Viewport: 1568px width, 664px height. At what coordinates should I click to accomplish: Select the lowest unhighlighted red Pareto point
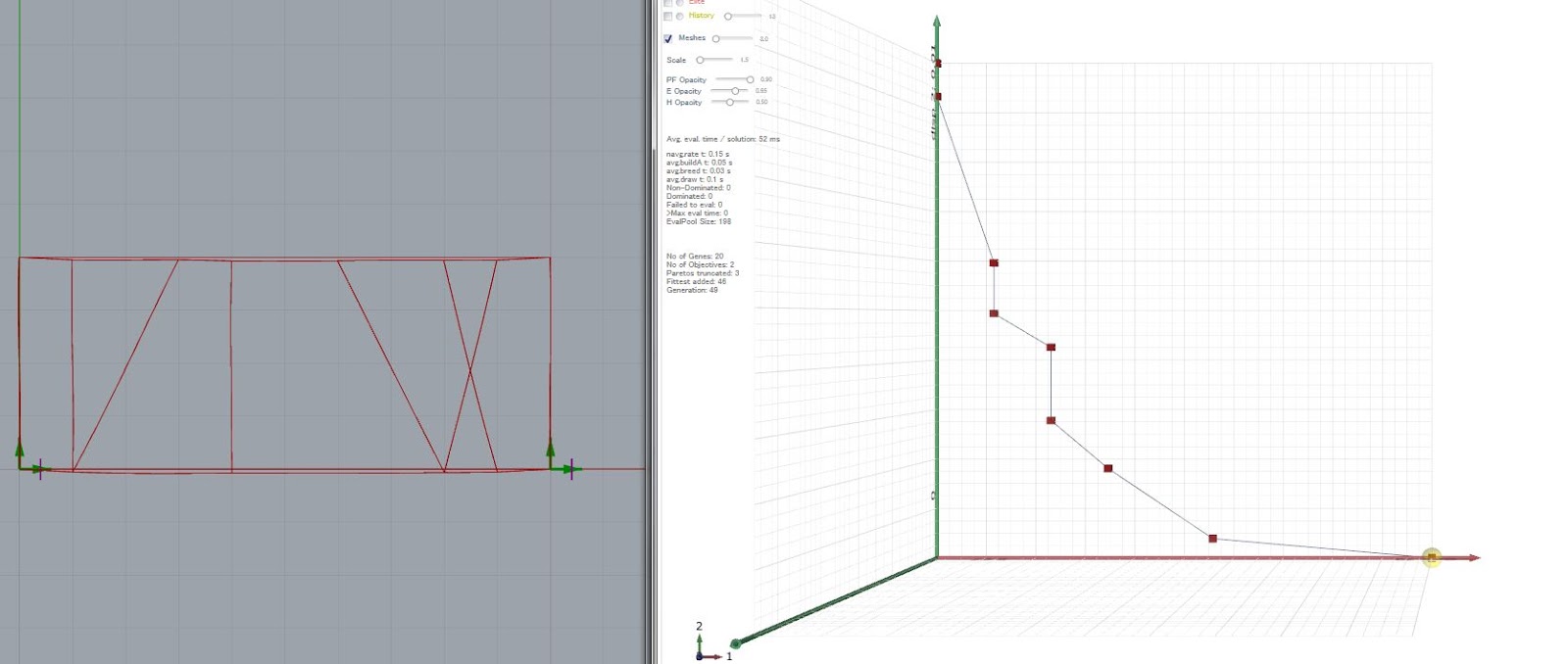pyautogui.click(x=1212, y=539)
